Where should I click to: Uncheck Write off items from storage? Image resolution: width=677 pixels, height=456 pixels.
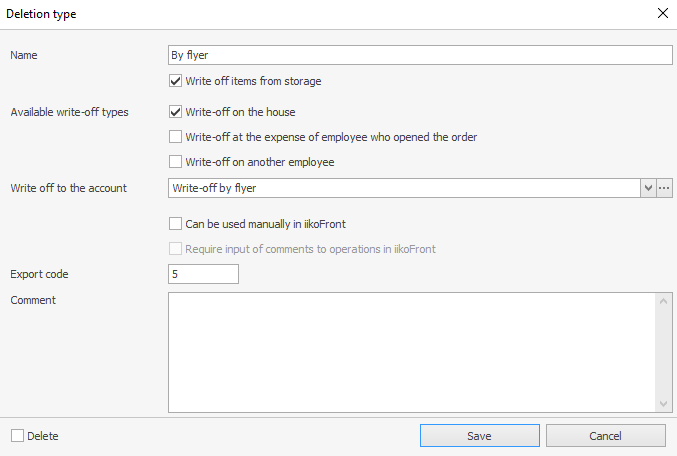[176, 81]
